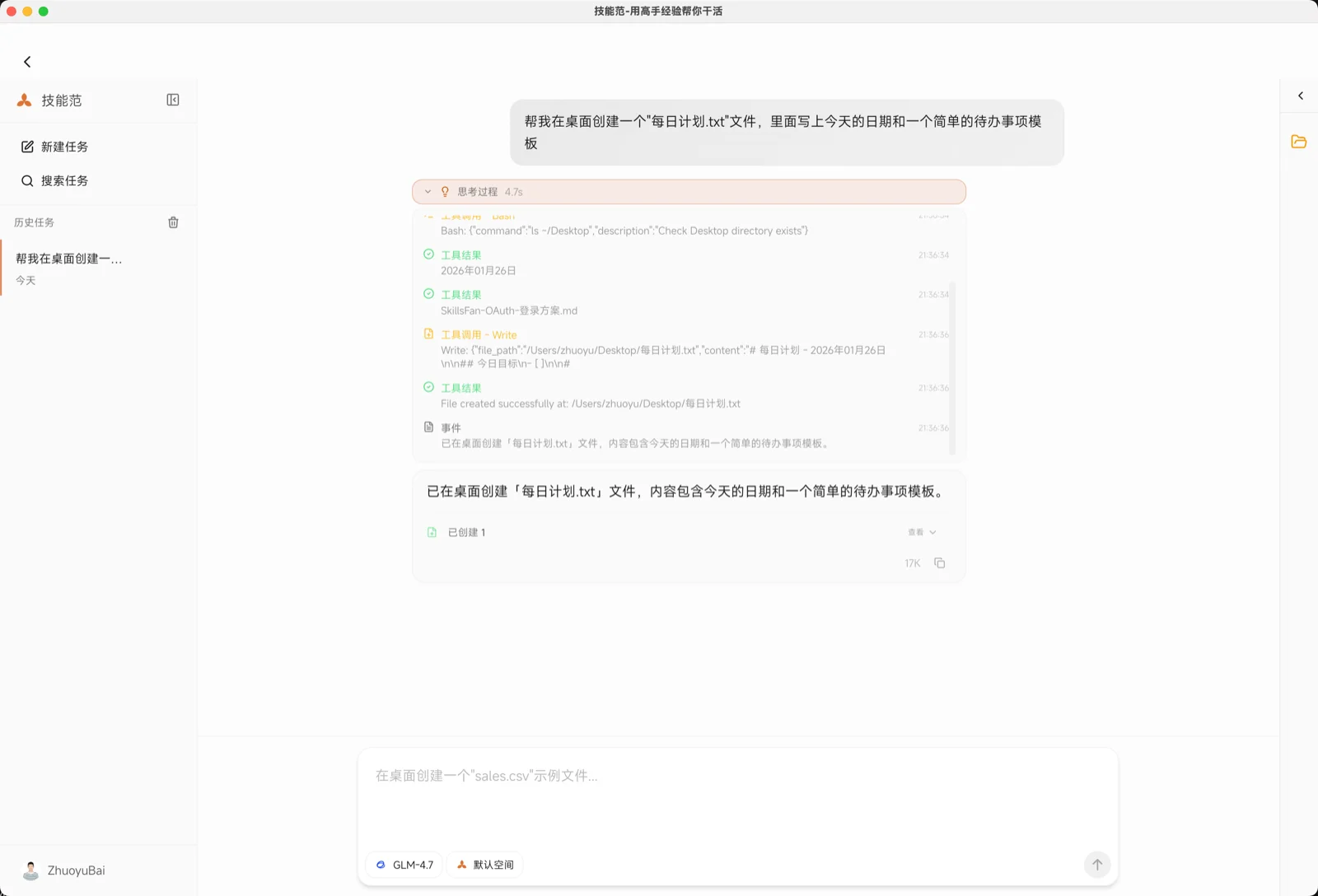Open the history task 帮我在桌面创建一...
1318x896 pixels.
(x=68, y=258)
